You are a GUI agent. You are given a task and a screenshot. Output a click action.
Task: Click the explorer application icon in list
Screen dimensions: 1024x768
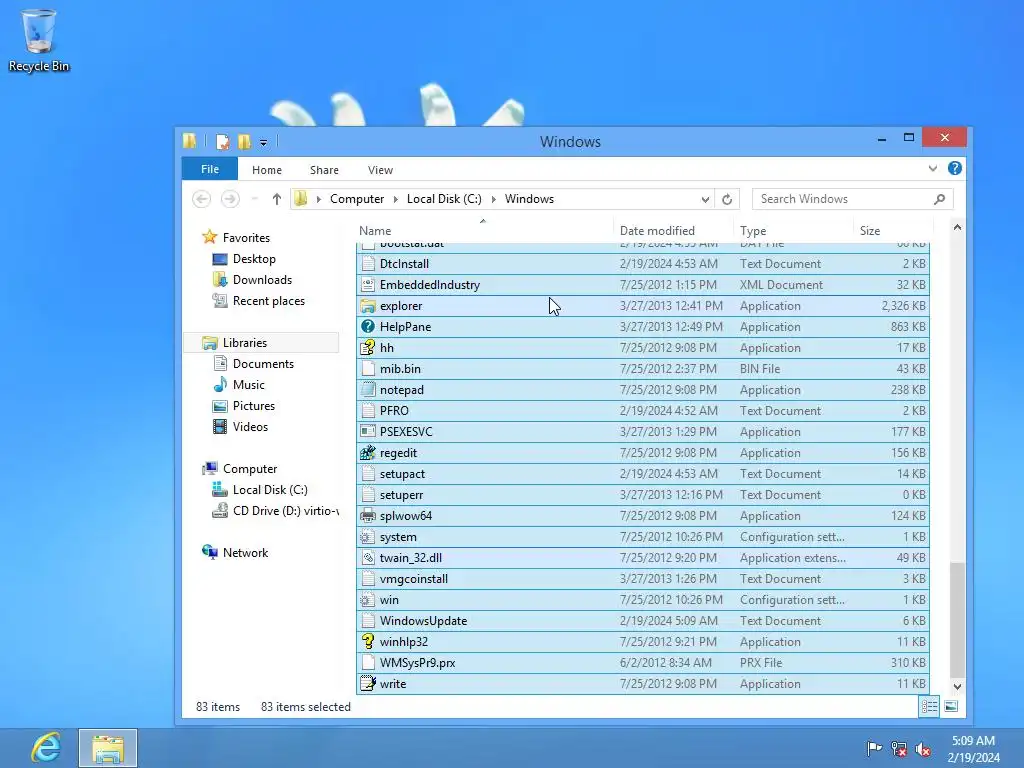pos(368,306)
